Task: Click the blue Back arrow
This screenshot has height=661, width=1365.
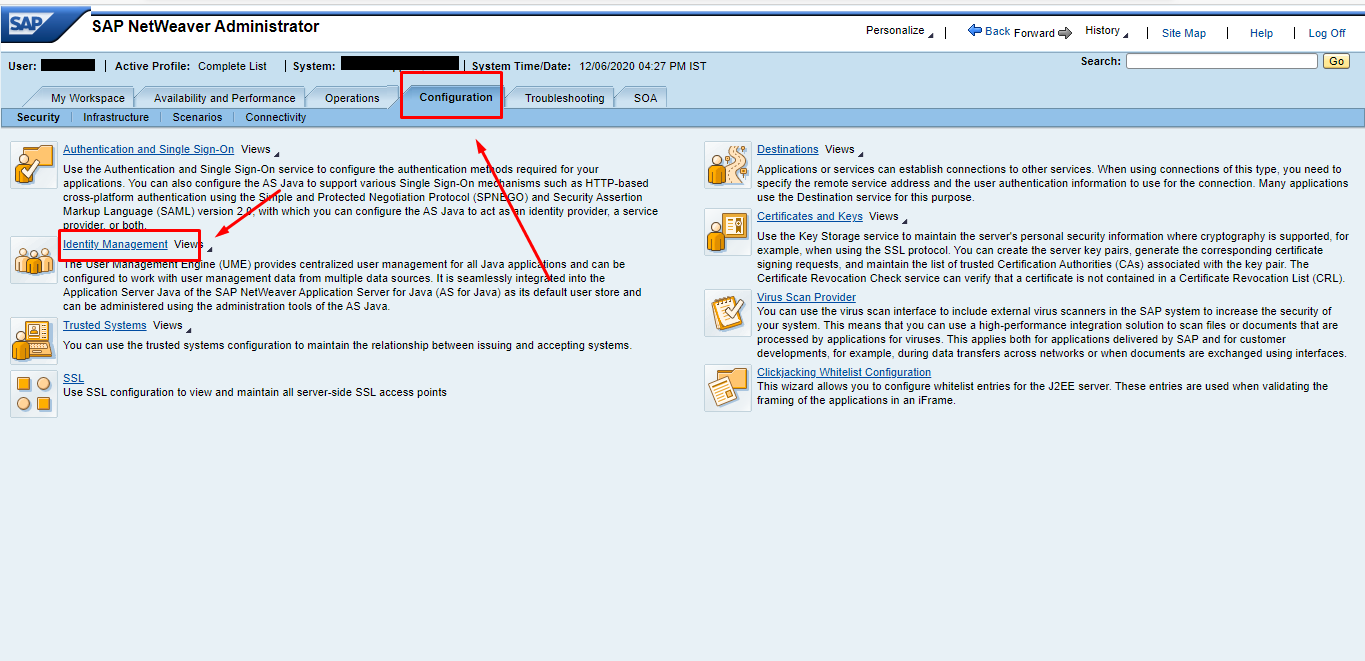Action: 975,31
